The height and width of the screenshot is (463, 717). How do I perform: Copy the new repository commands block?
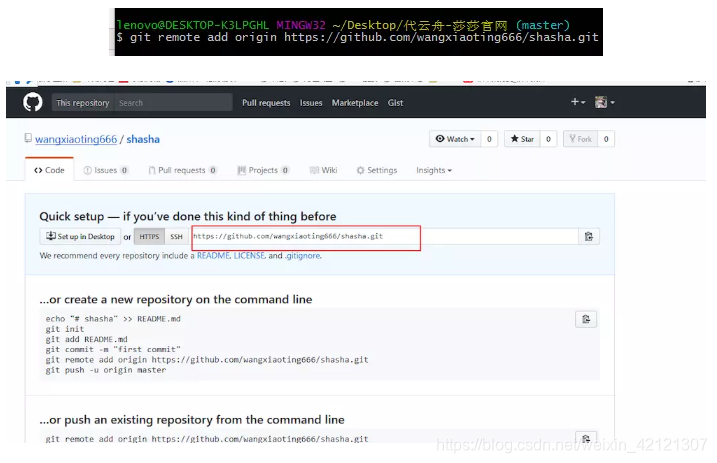point(586,319)
